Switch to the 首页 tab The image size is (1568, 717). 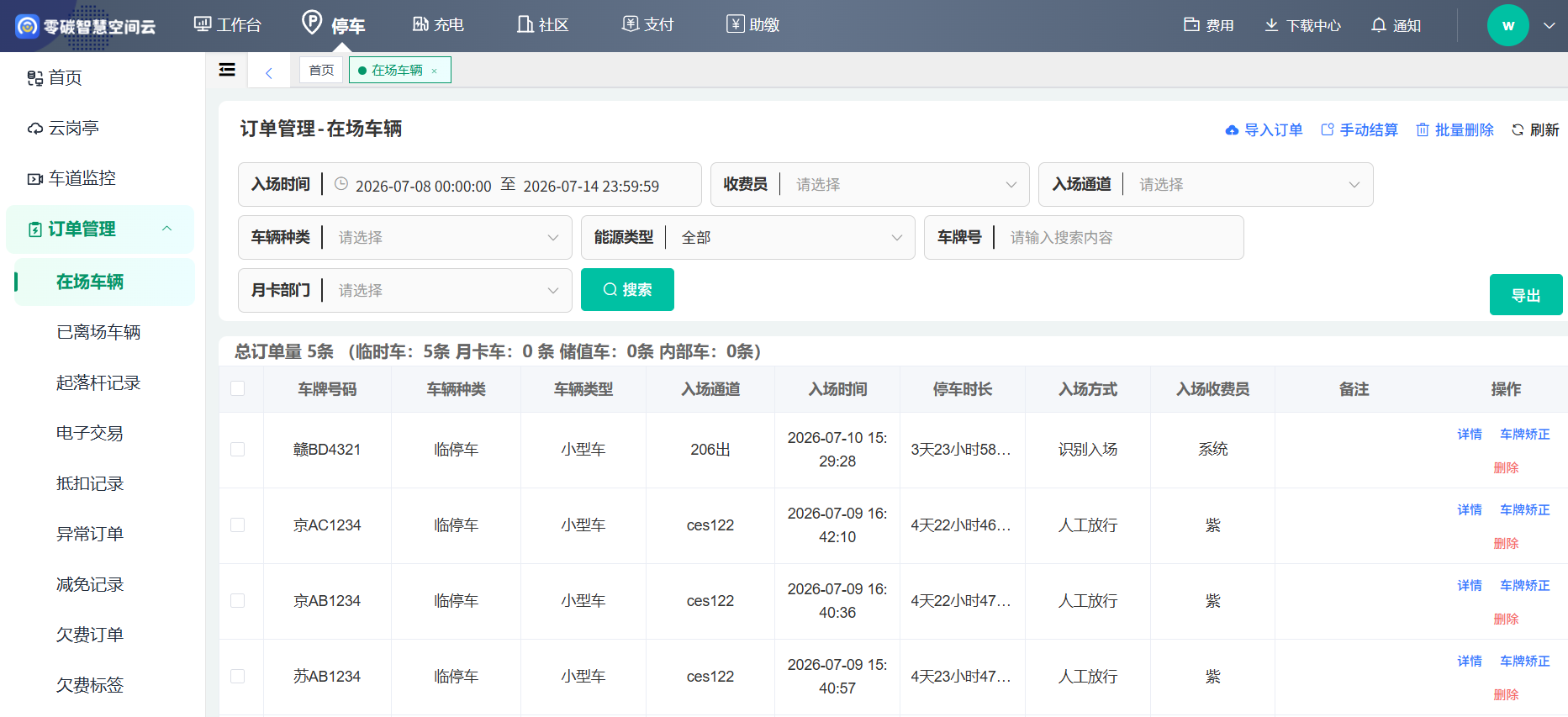tap(321, 70)
